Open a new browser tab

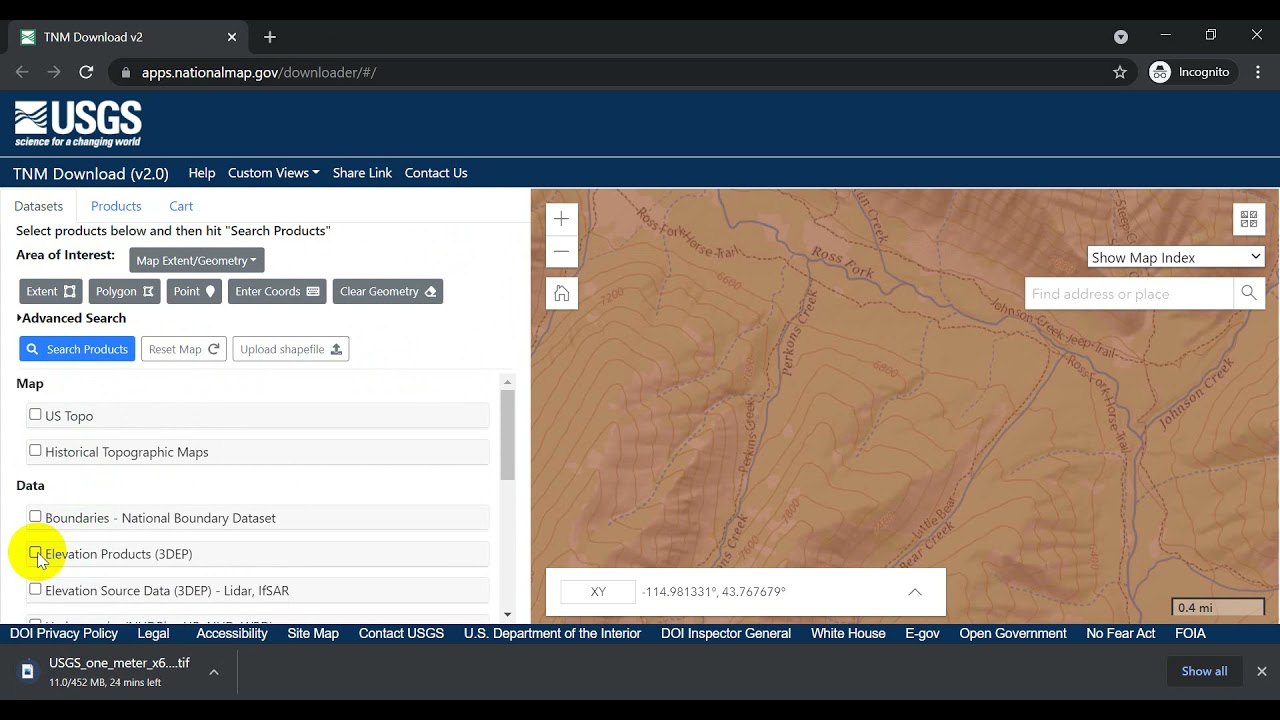tap(270, 37)
